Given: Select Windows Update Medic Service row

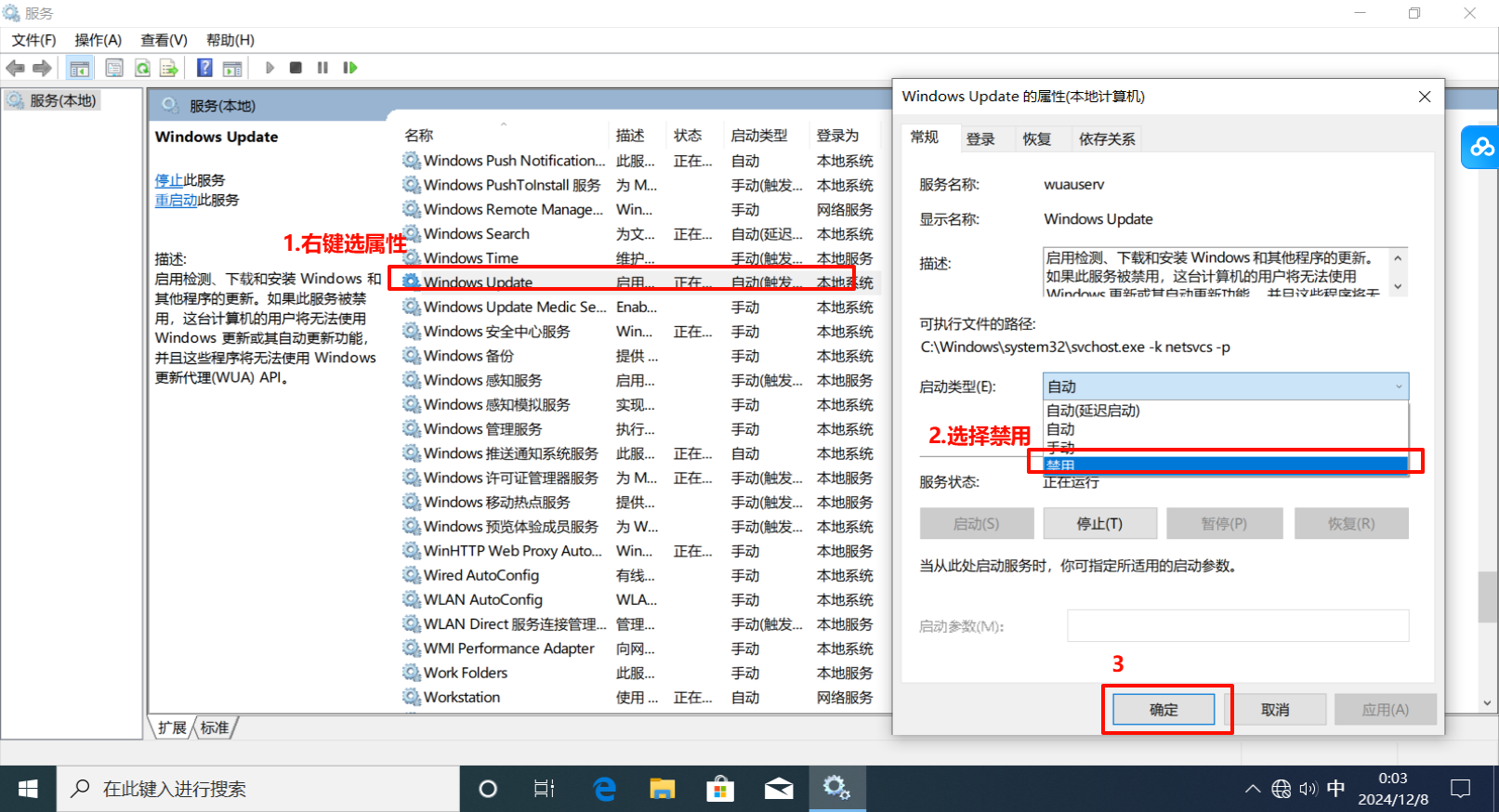Looking at the screenshot, I should (640, 307).
